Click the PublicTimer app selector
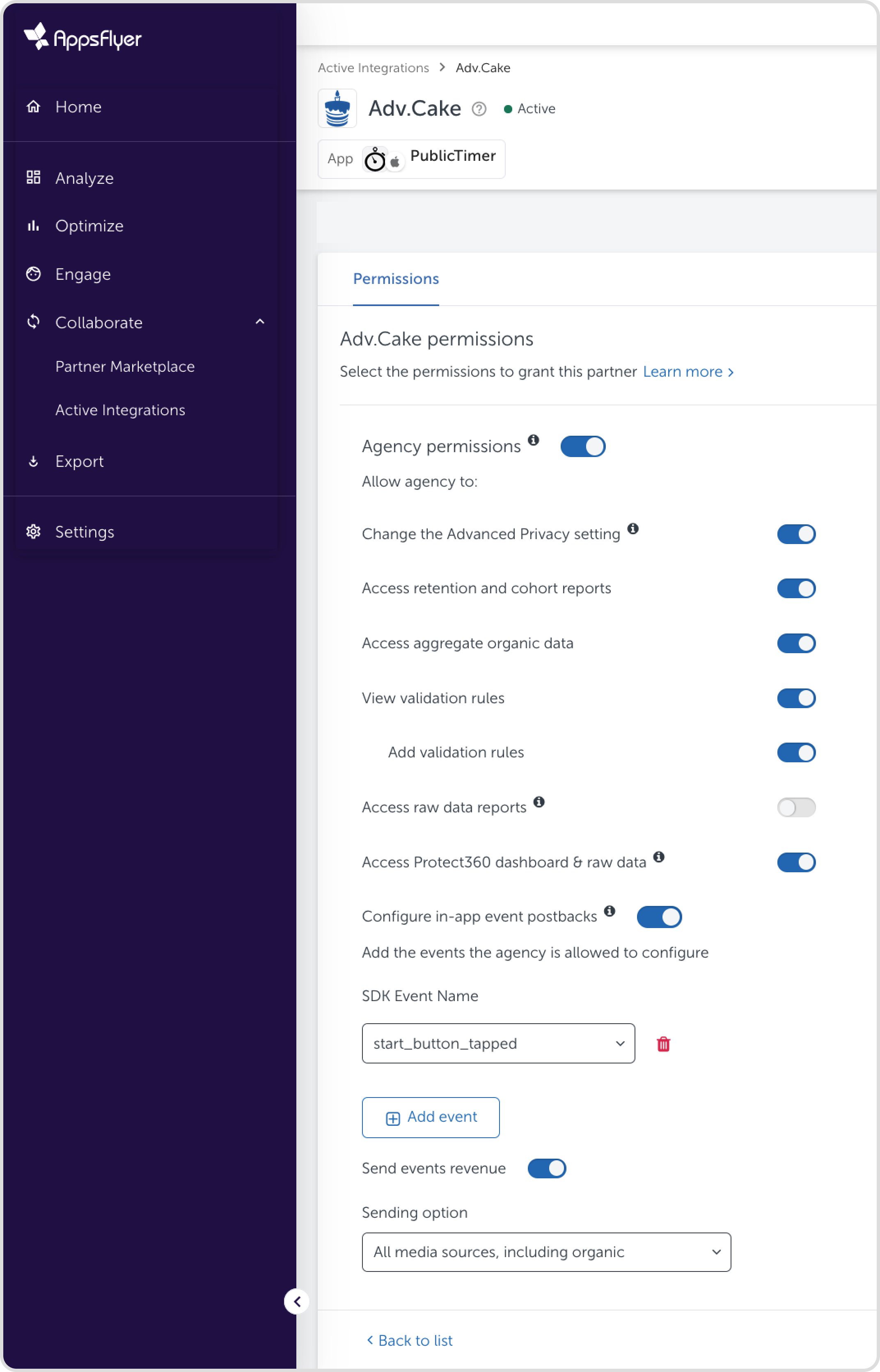 (411, 159)
